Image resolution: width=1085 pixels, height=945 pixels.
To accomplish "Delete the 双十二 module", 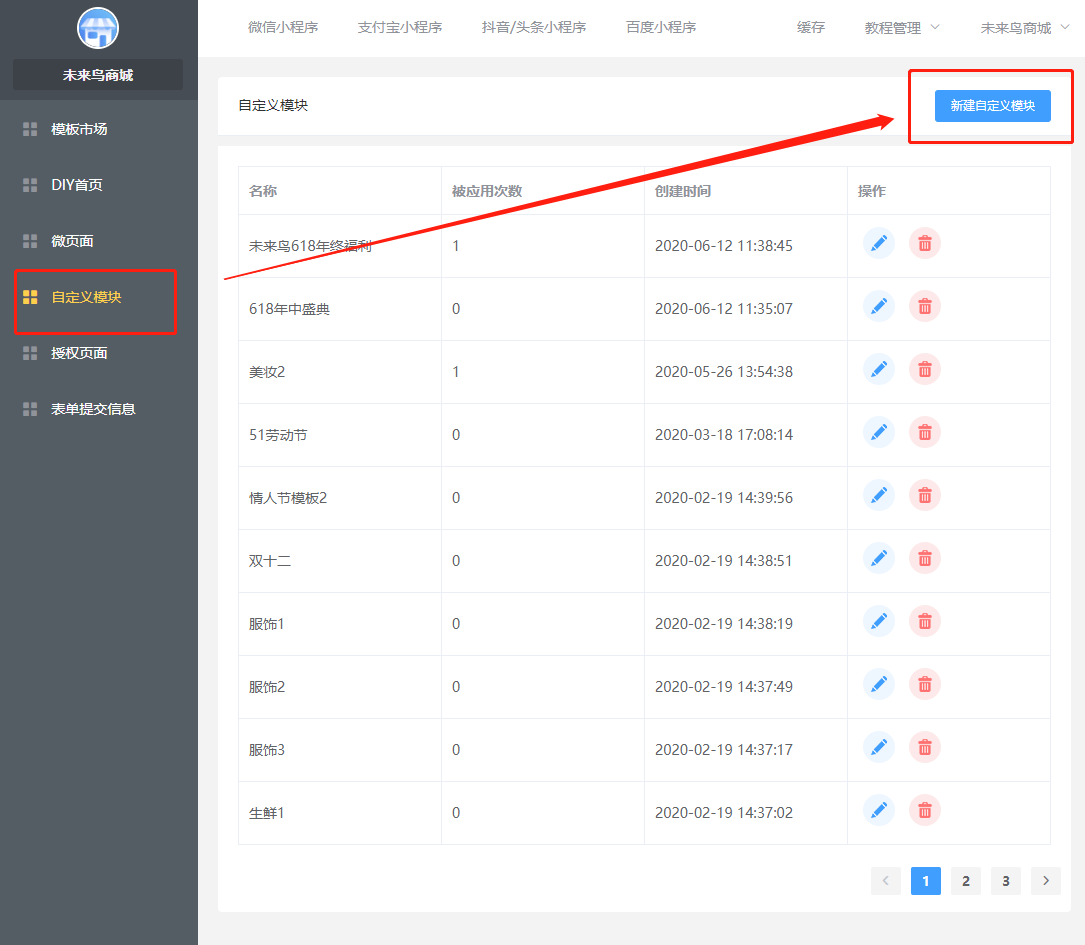I will [925, 559].
